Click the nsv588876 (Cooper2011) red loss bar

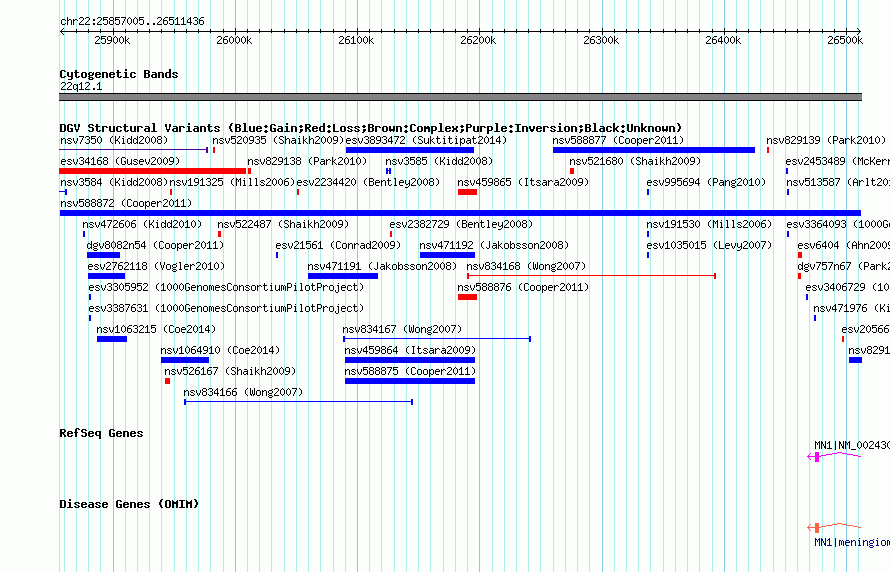click(467, 297)
